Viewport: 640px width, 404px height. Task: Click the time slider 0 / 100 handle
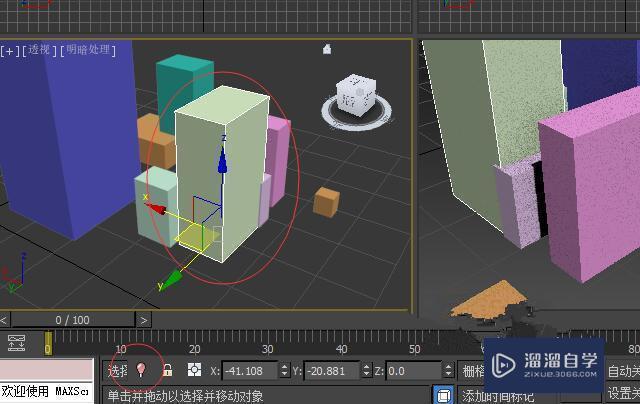tap(72, 320)
